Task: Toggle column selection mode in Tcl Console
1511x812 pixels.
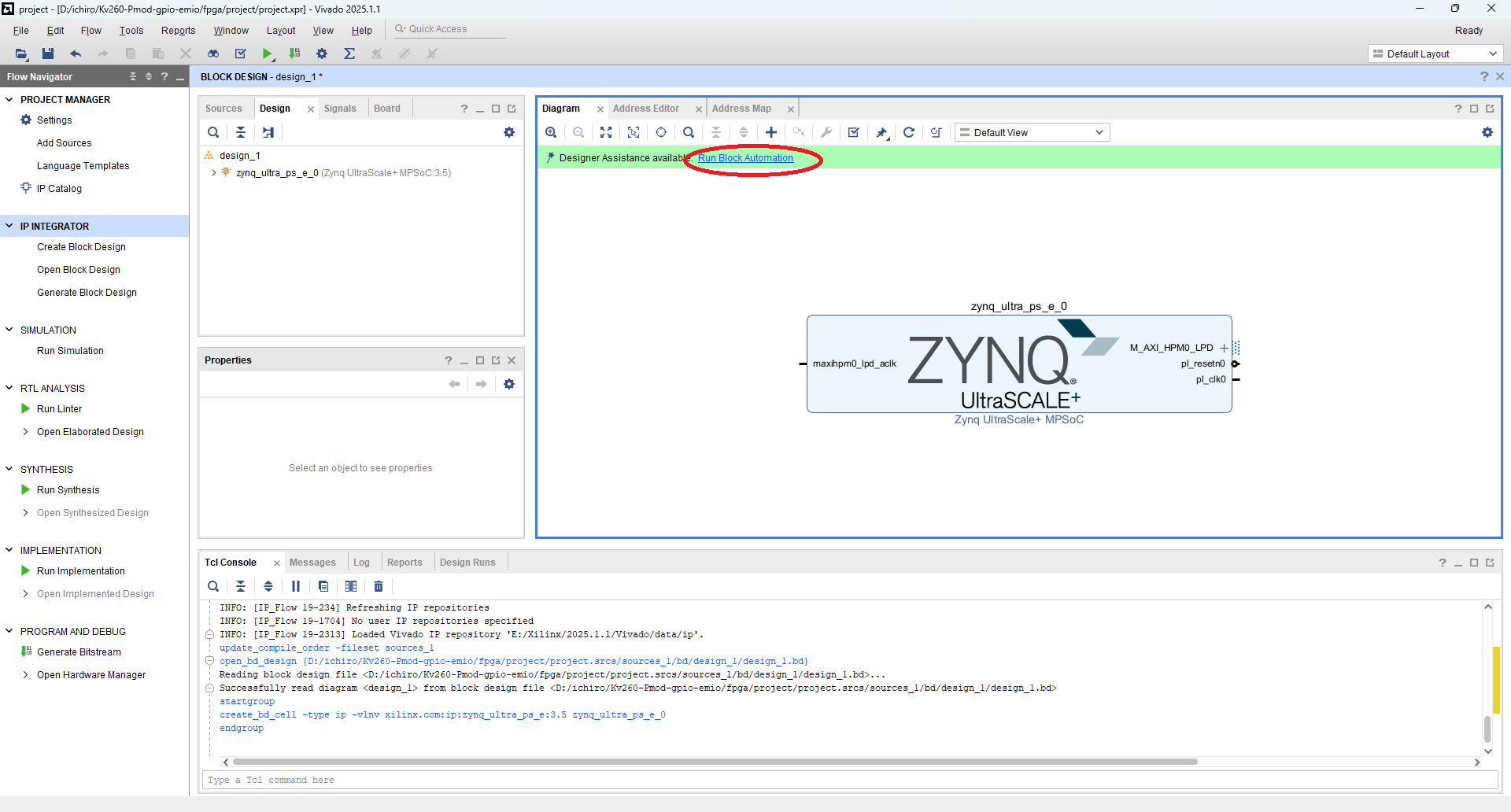Action: 351,586
